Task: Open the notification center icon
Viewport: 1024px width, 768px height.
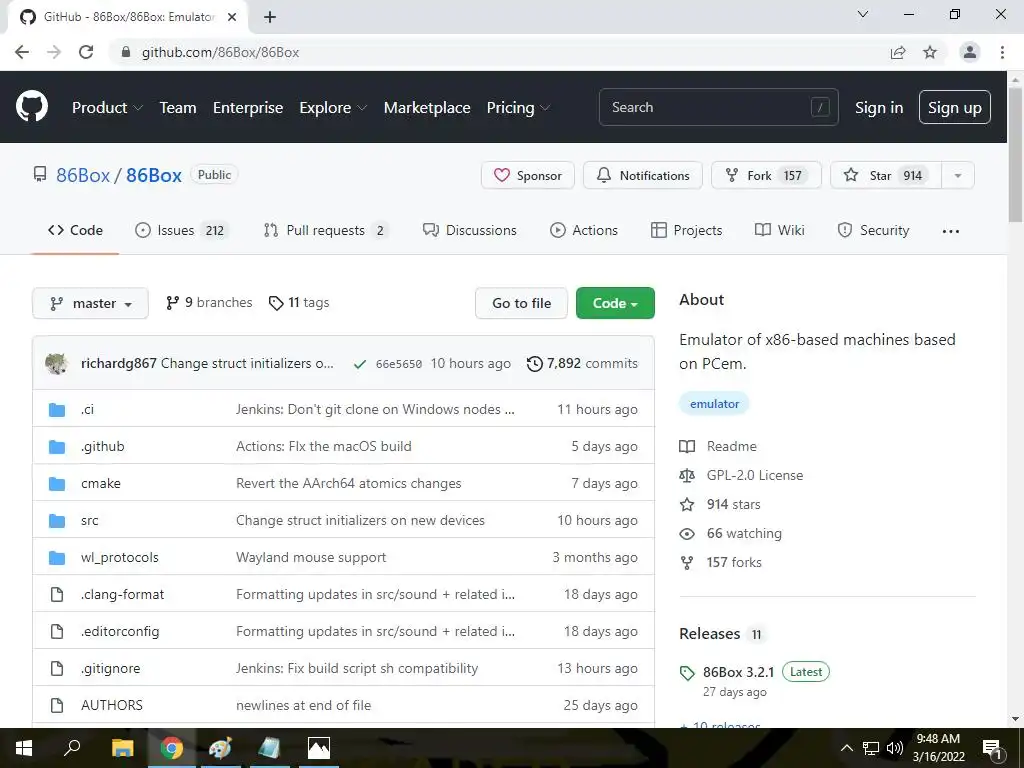Action: tap(992, 748)
